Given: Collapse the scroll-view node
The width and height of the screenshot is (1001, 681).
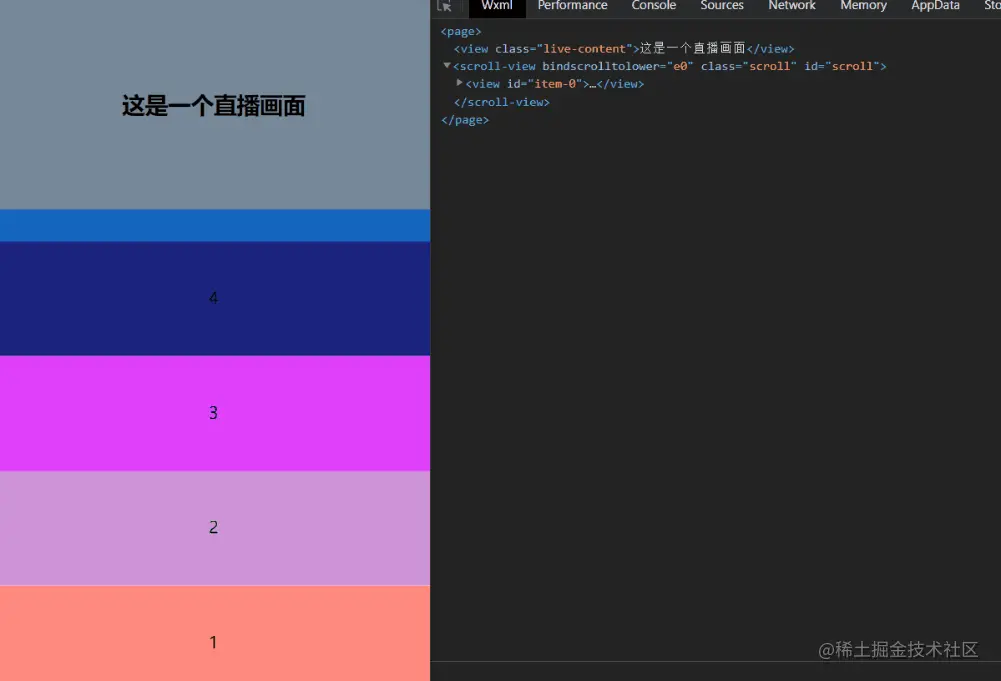Looking at the screenshot, I should pyautogui.click(x=447, y=66).
